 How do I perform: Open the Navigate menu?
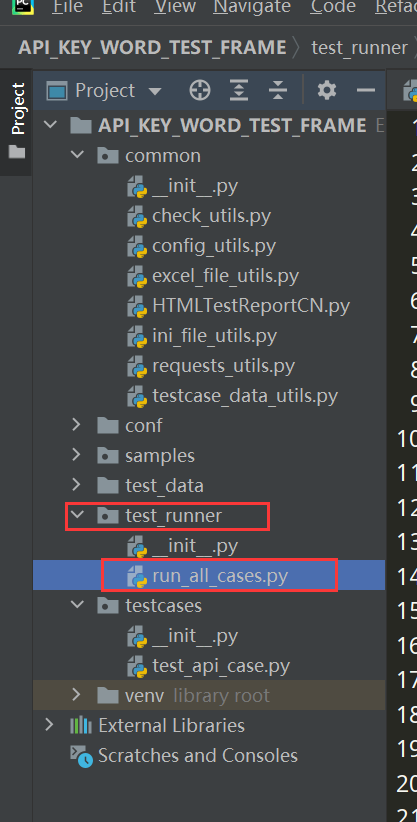(253, 7)
